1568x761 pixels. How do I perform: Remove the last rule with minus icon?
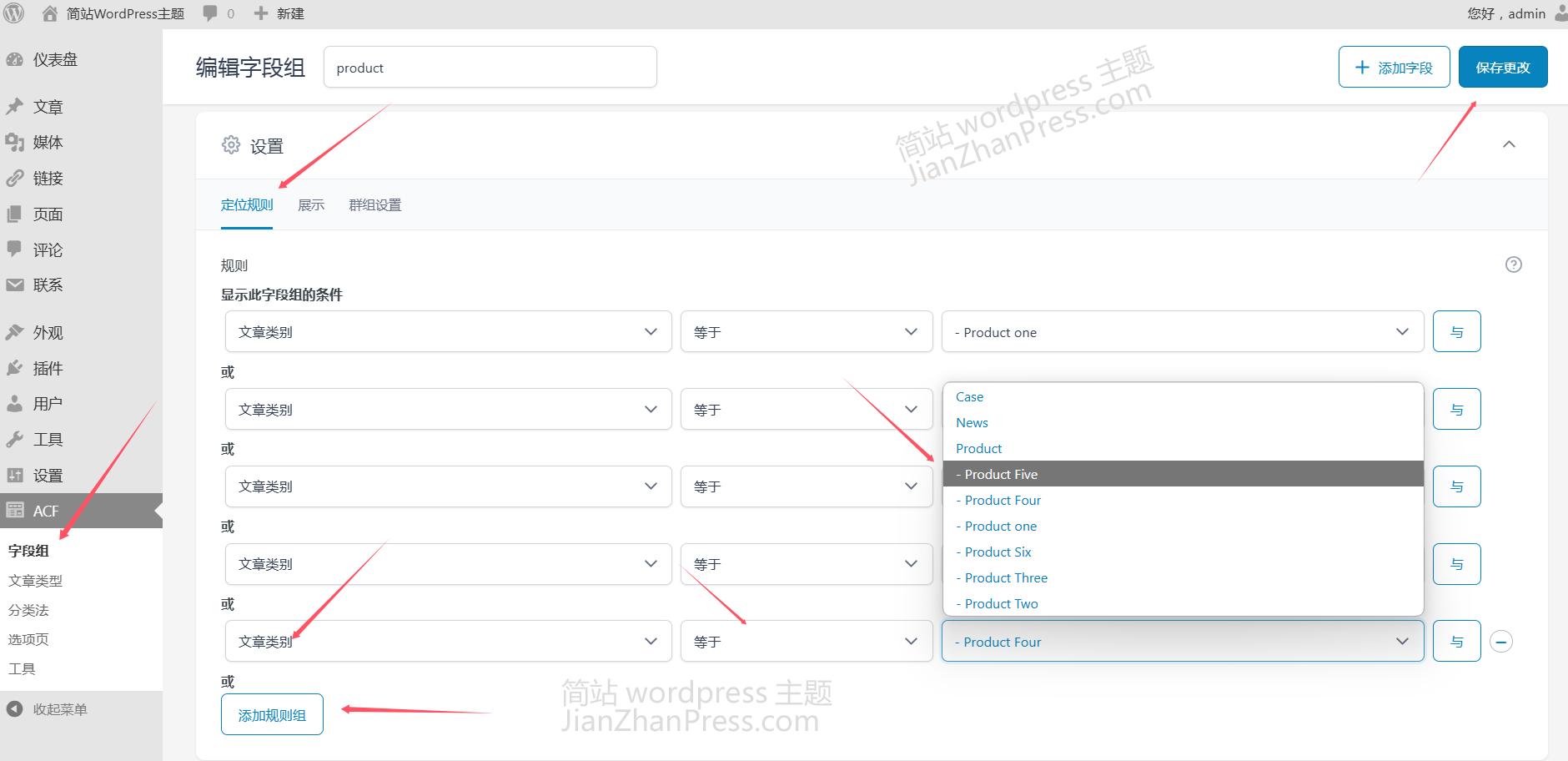(1500, 642)
